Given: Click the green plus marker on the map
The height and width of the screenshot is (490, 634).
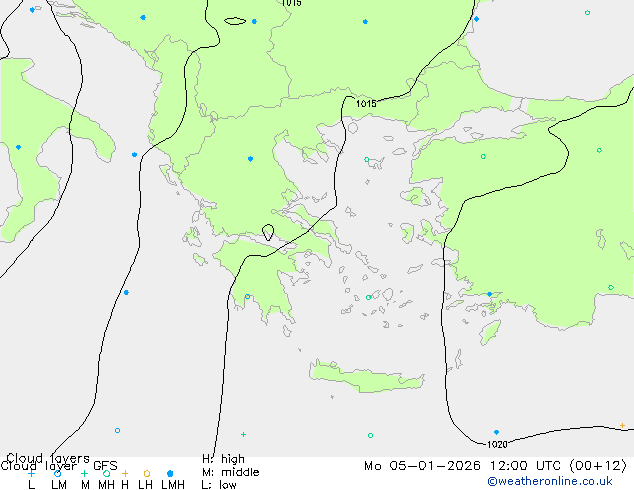Looking at the screenshot, I should tap(243, 434).
